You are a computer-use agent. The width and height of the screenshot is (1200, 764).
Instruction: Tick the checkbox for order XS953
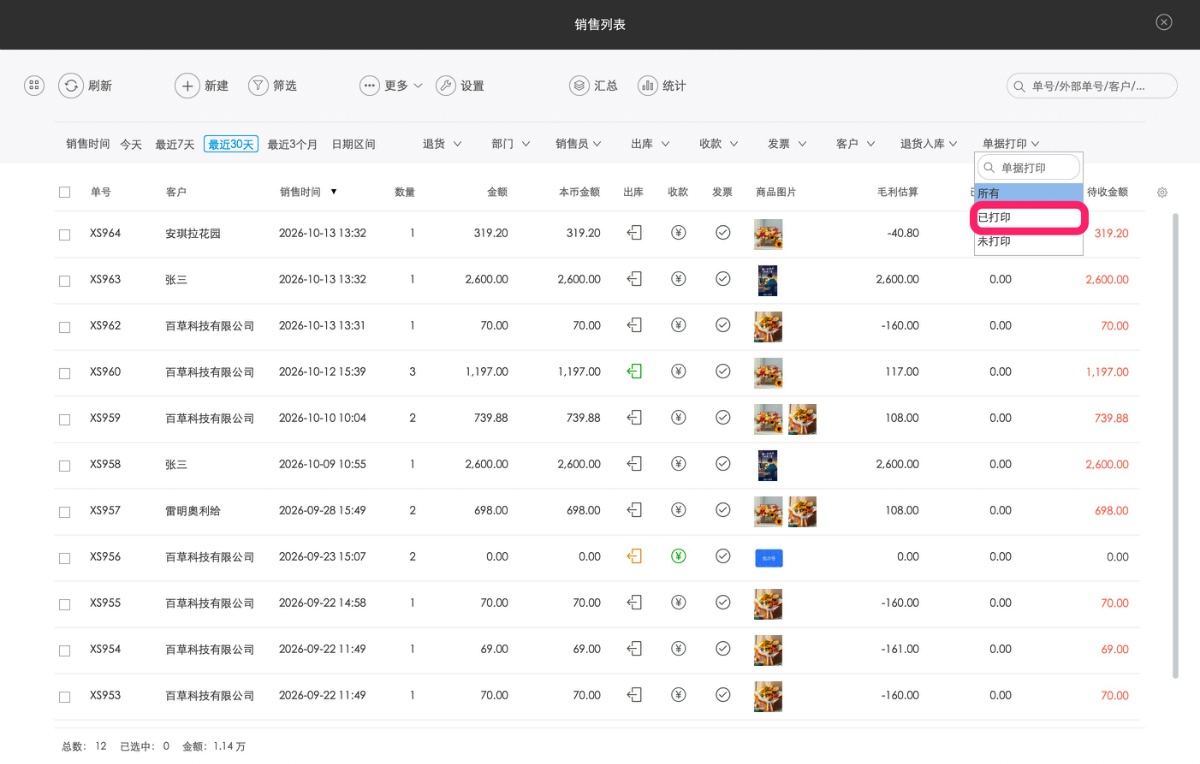pyautogui.click(x=65, y=696)
